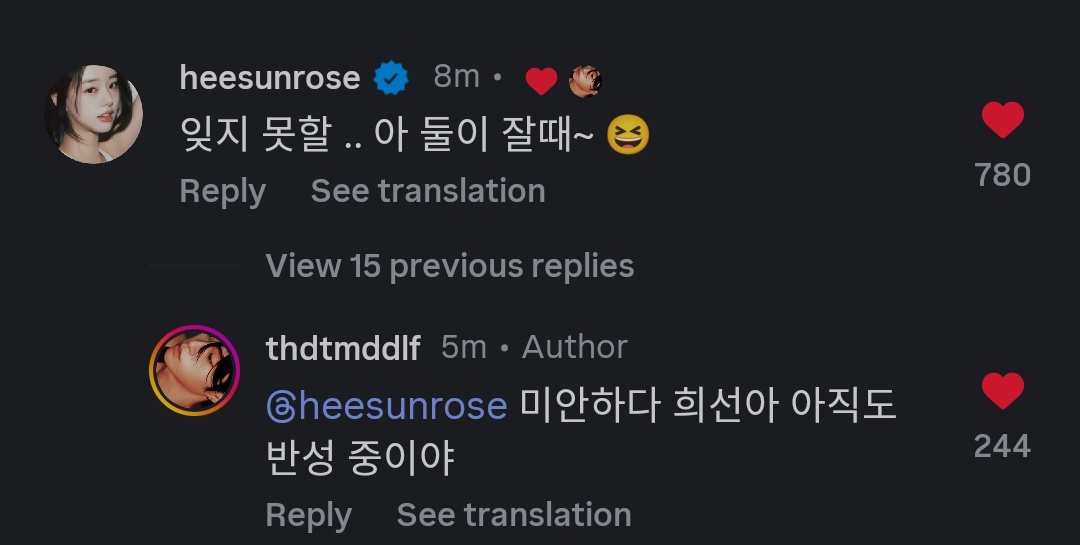The image size is (1080, 545).
Task: Like heesunrose's comment with the heart
Action: (x=1002, y=121)
